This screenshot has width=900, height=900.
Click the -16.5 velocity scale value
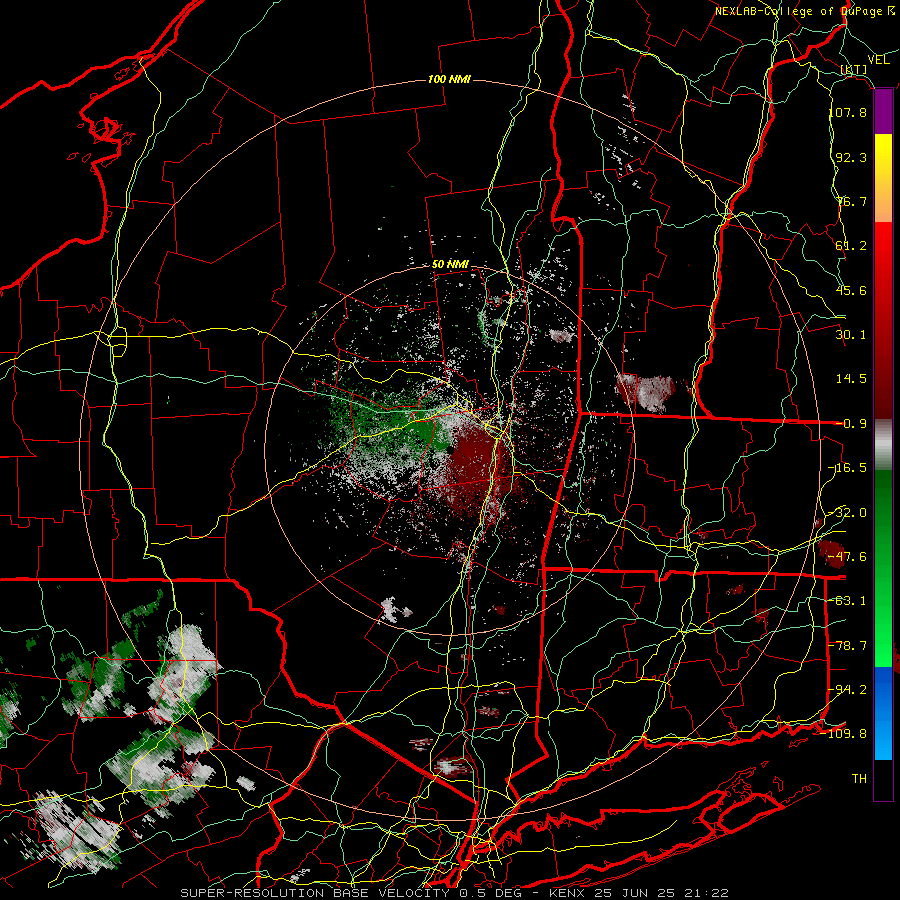click(x=848, y=468)
